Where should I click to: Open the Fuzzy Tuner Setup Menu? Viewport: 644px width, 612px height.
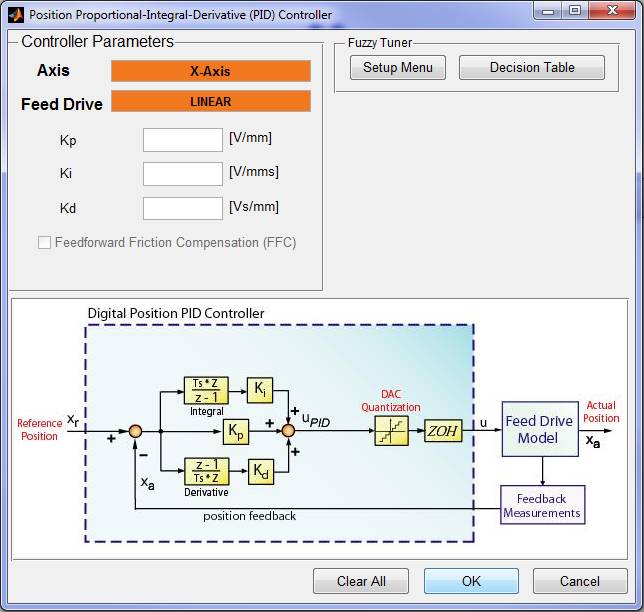(x=398, y=68)
